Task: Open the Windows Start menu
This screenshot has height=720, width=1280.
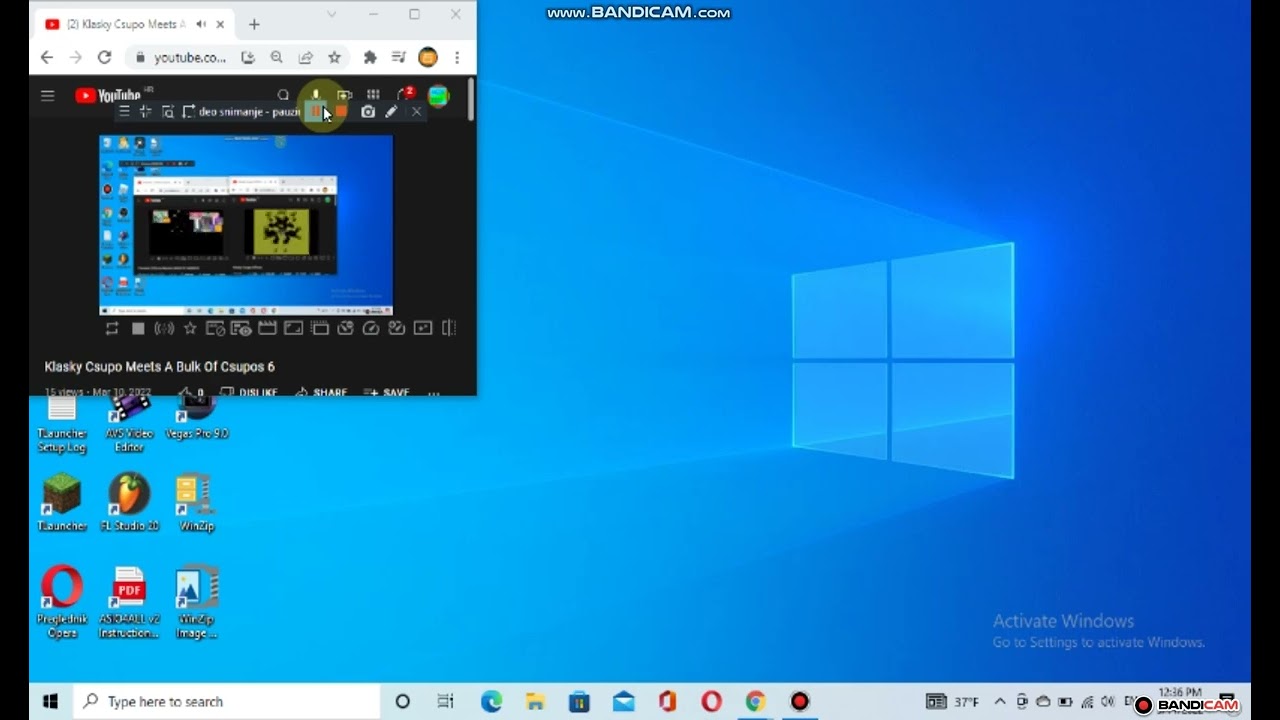Action: (50, 701)
